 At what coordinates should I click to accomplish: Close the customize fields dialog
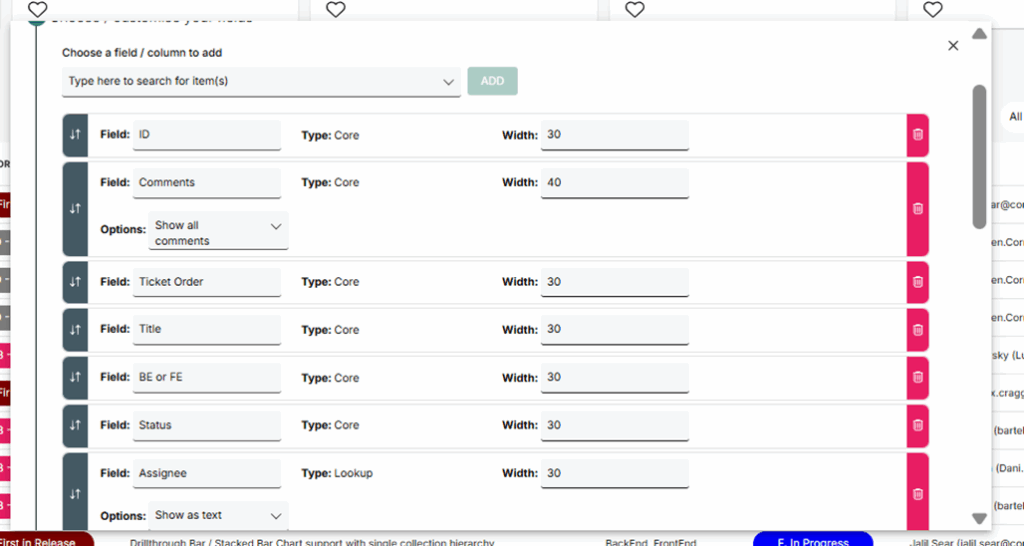(x=953, y=45)
